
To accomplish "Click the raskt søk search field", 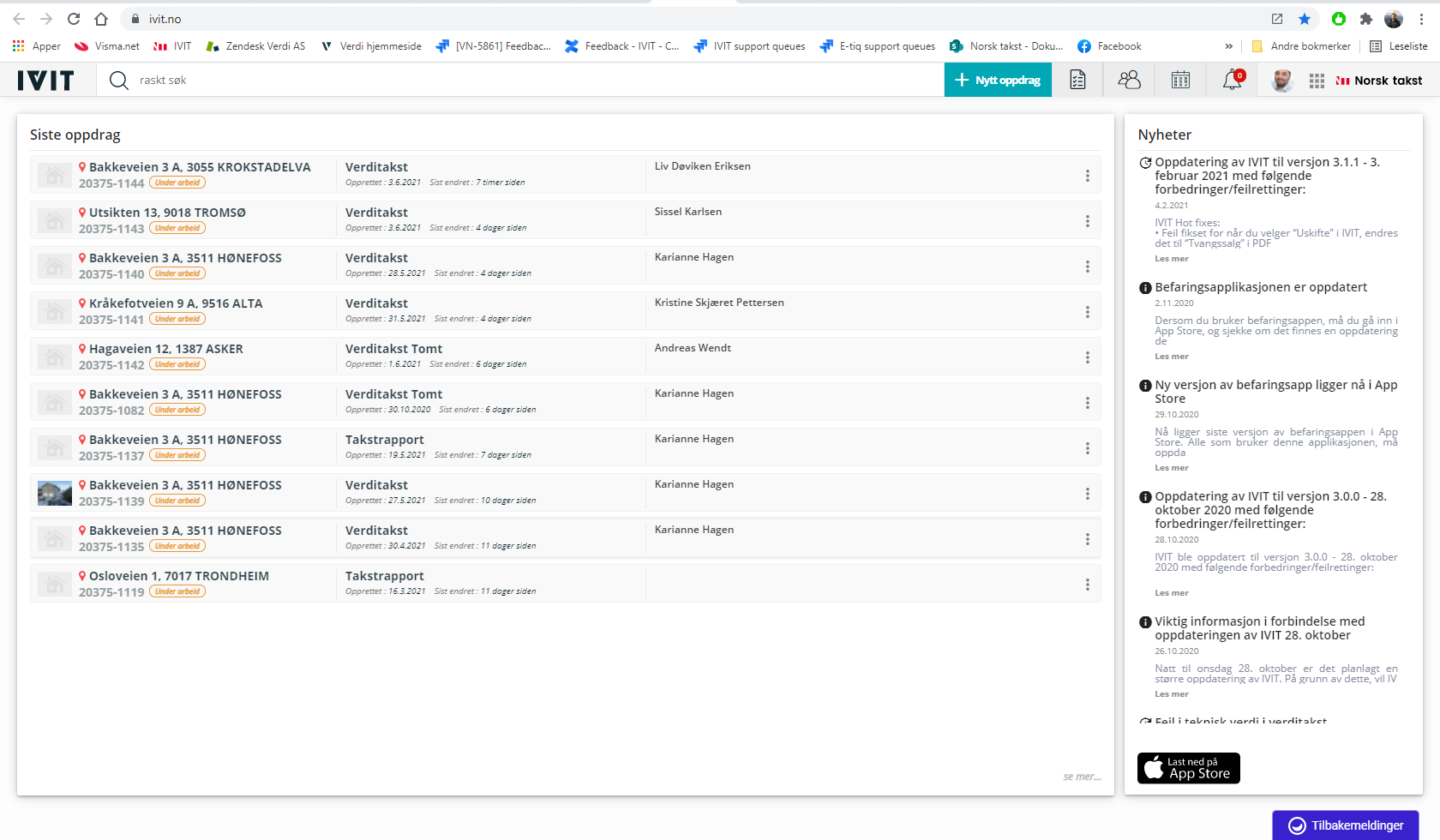I will (343, 80).
